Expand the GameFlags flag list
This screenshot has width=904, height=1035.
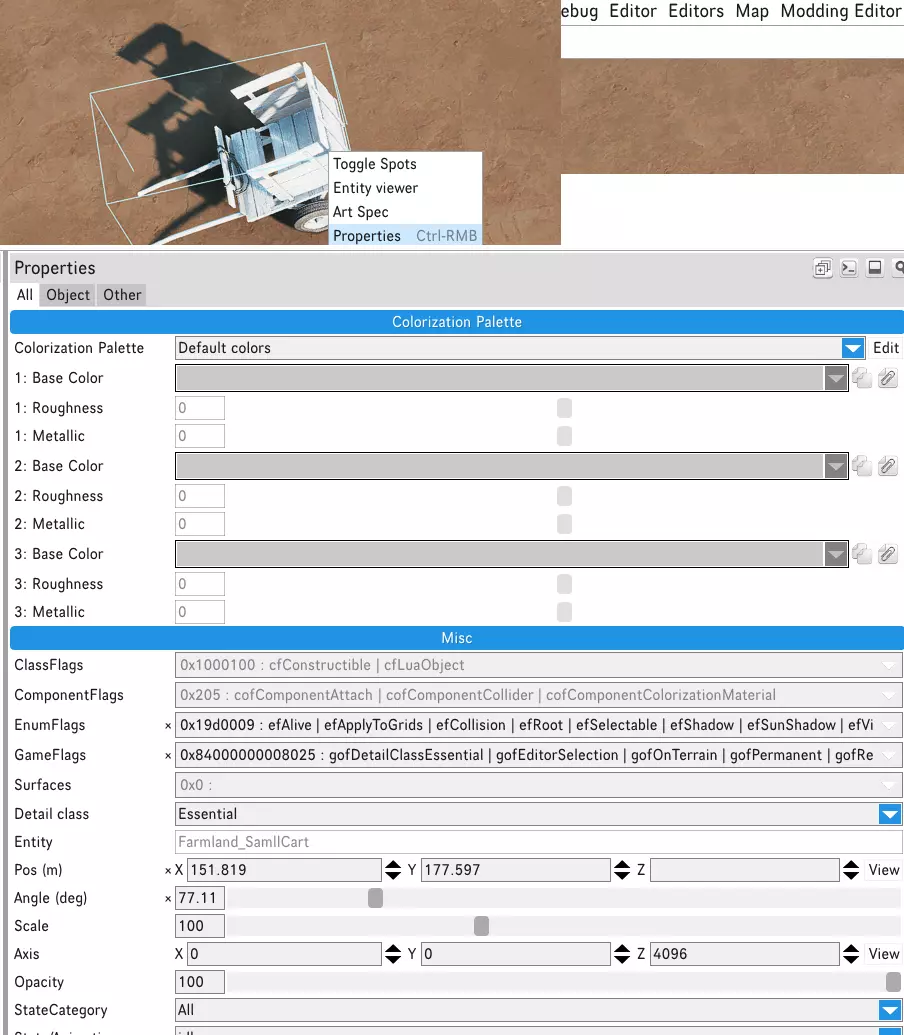point(889,755)
